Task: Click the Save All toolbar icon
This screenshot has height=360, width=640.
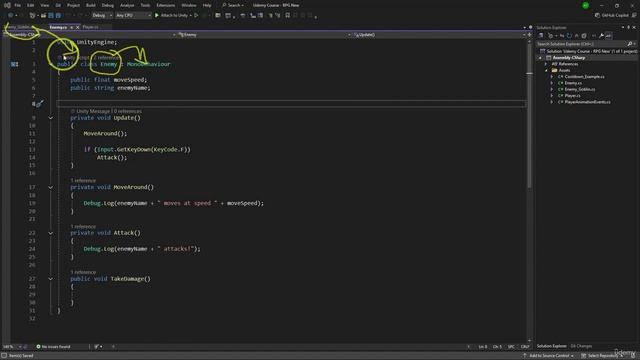Action: [x=58, y=16]
